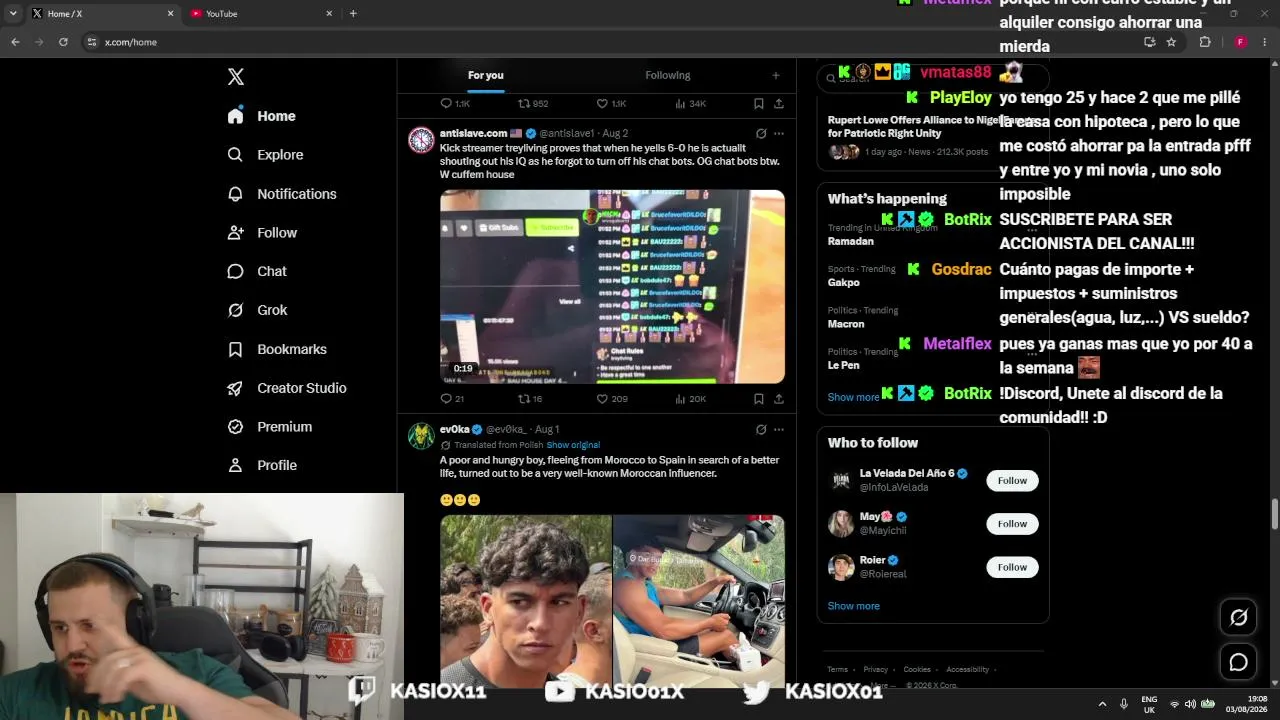Bookmark the top post with 34K views
The width and height of the screenshot is (1280, 720).
tap(758, 103)
